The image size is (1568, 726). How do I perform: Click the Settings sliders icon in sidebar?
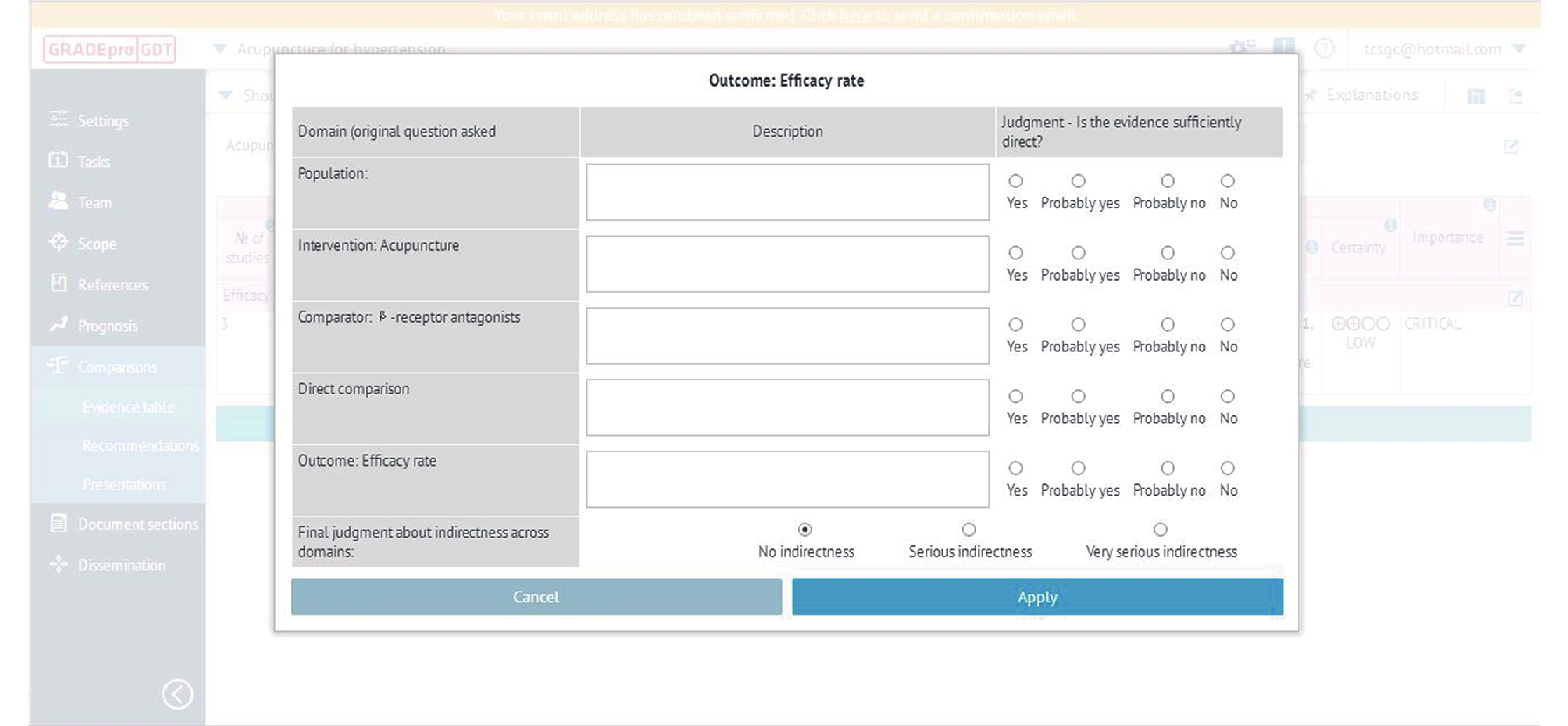tap(59, 119)
